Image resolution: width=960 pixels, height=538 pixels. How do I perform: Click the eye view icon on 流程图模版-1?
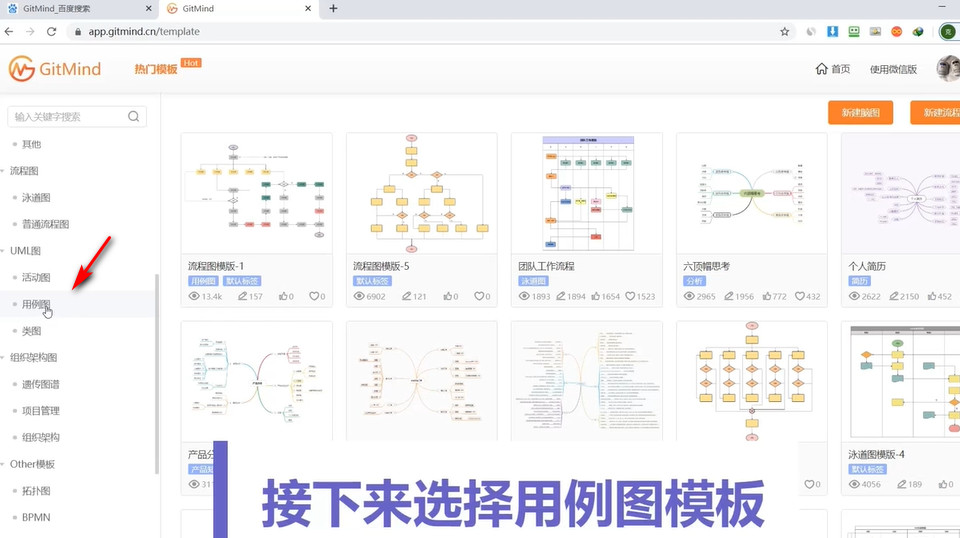point(194,296)
